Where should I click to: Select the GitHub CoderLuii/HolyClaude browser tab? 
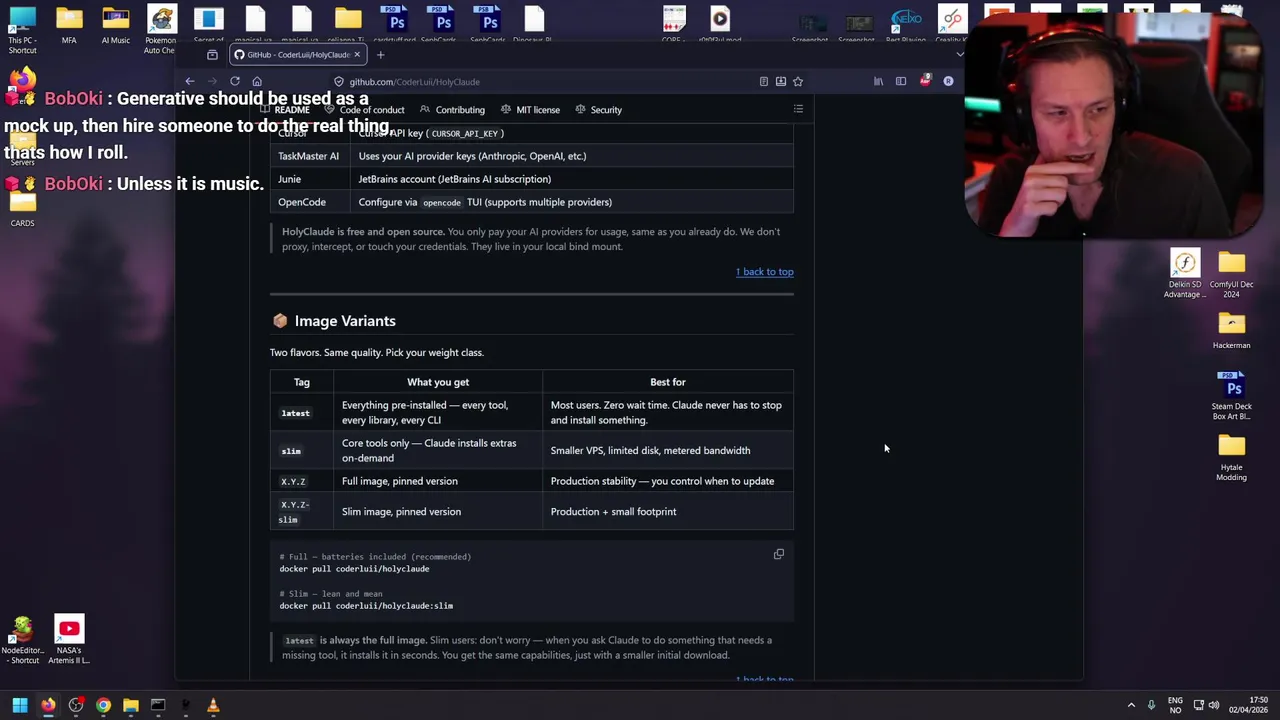coord(297,55)
